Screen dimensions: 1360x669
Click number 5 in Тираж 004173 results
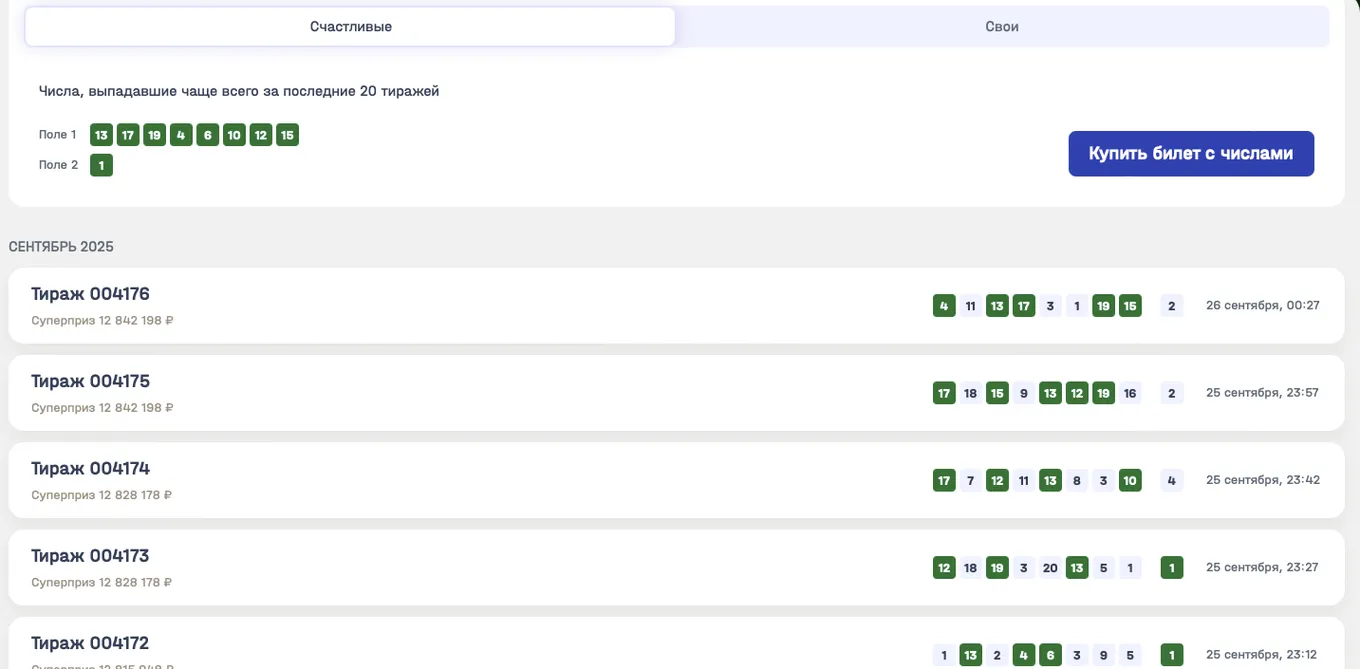point(1103,568)
